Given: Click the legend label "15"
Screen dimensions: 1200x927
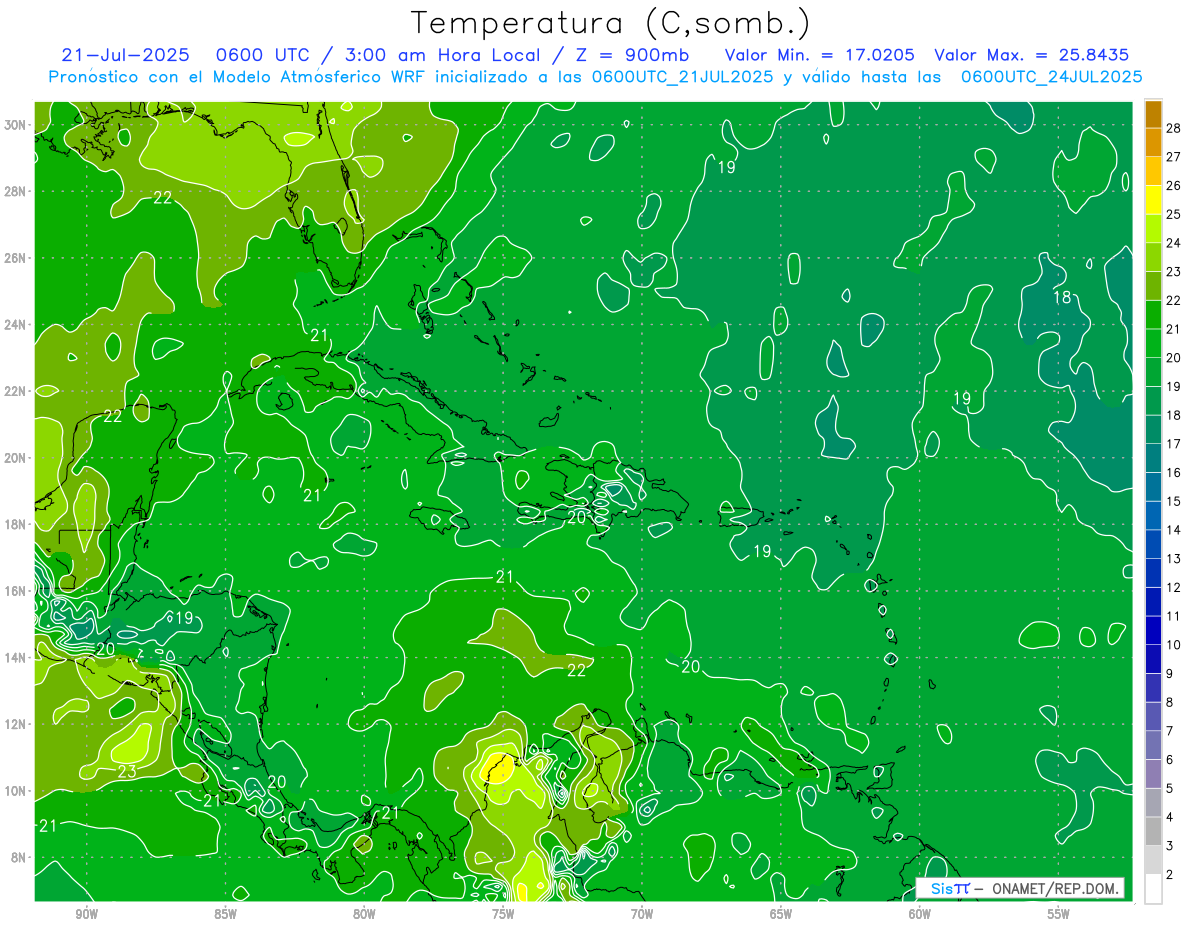Looking at the screenshot, I should coord(1173,501).
